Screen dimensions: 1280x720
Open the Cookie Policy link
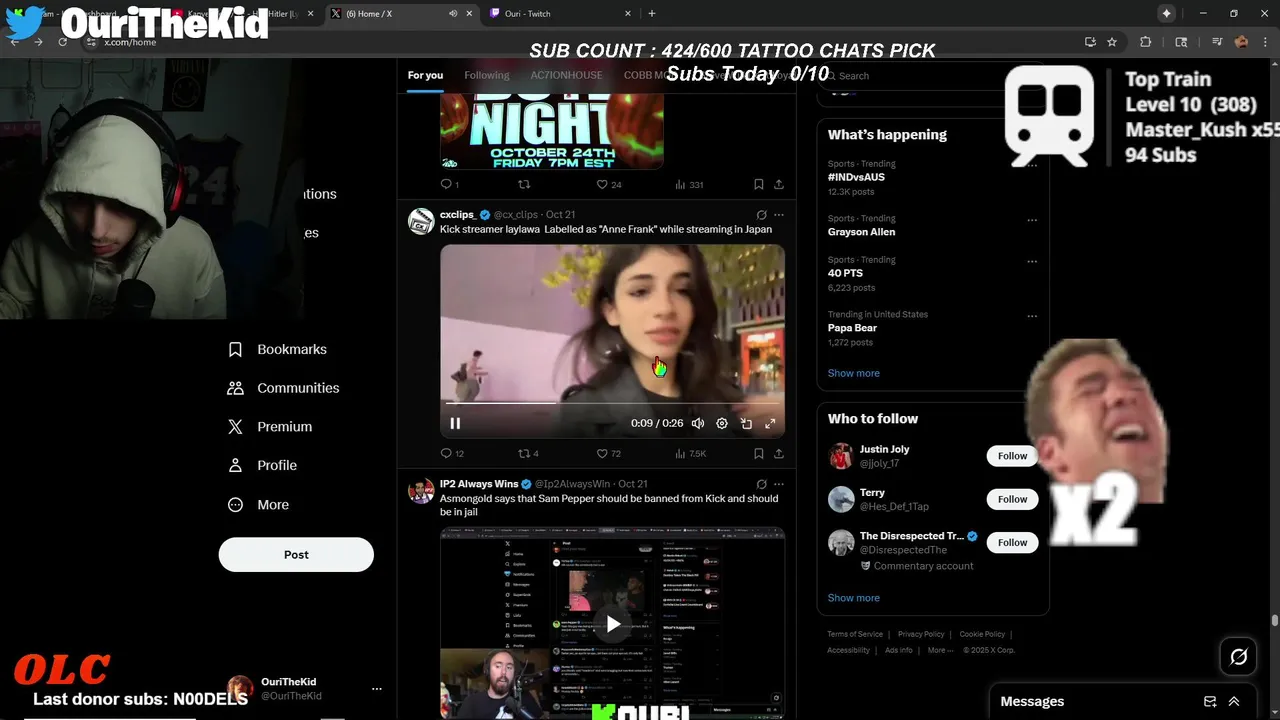pyautogui.click(x=982, y=634)
